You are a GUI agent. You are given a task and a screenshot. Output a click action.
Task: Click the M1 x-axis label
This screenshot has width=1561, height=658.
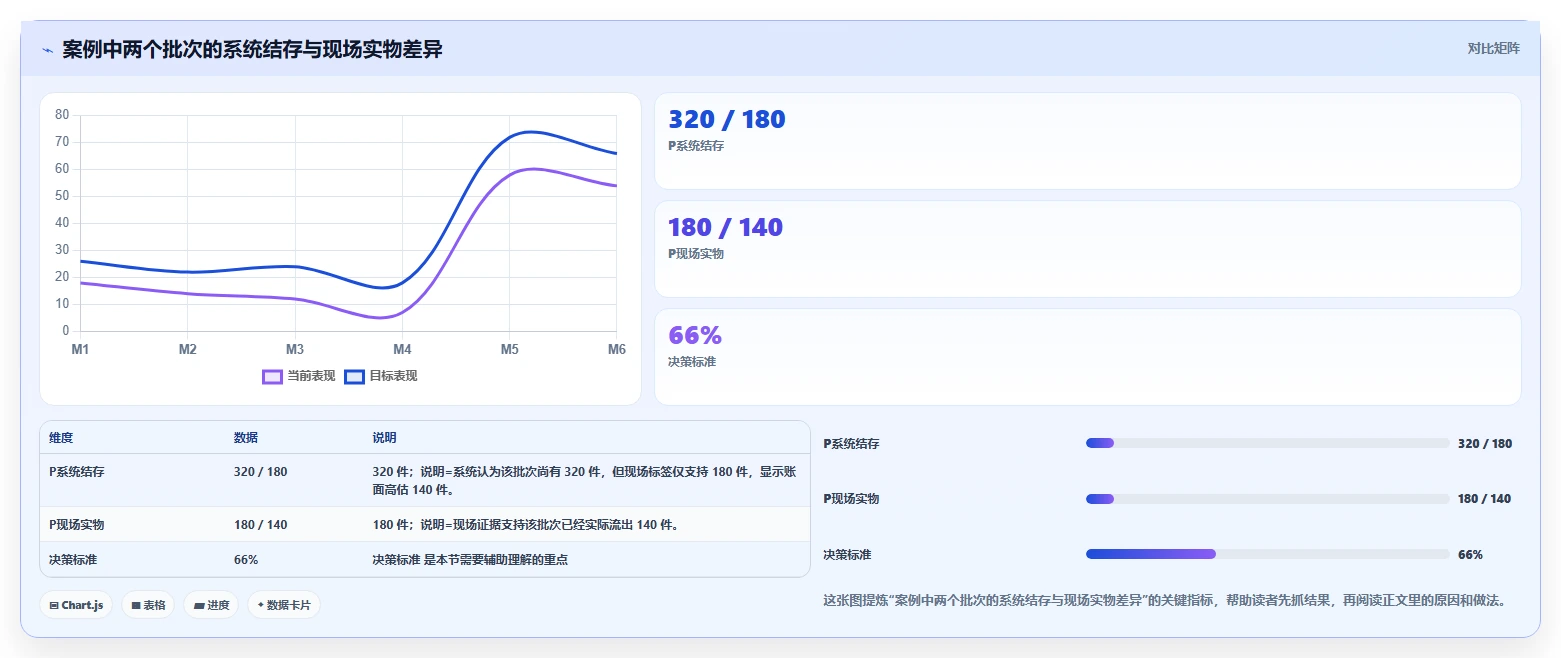coord(80,349)
